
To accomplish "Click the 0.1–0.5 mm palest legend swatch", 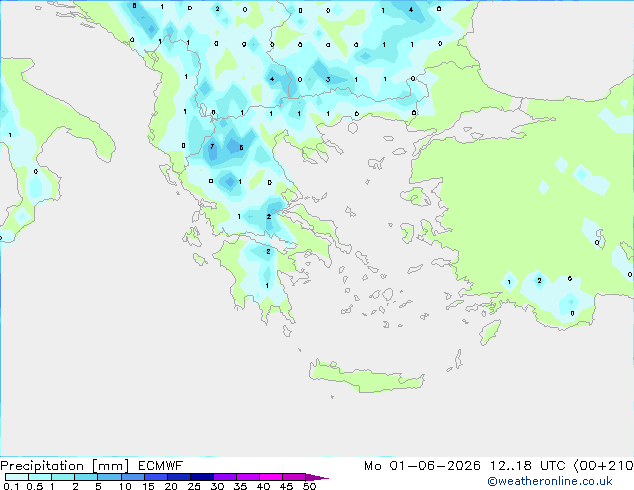I will click(x=17, y=477).
